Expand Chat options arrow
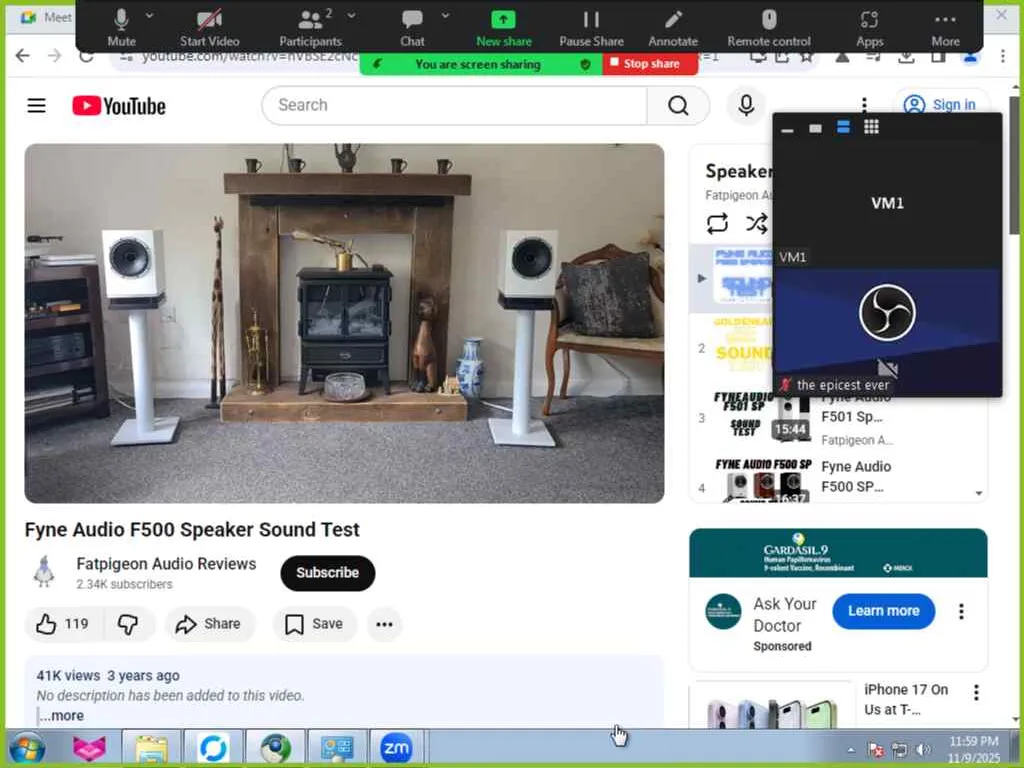This screenshot has height=768, width=1024. coord(445,15)
